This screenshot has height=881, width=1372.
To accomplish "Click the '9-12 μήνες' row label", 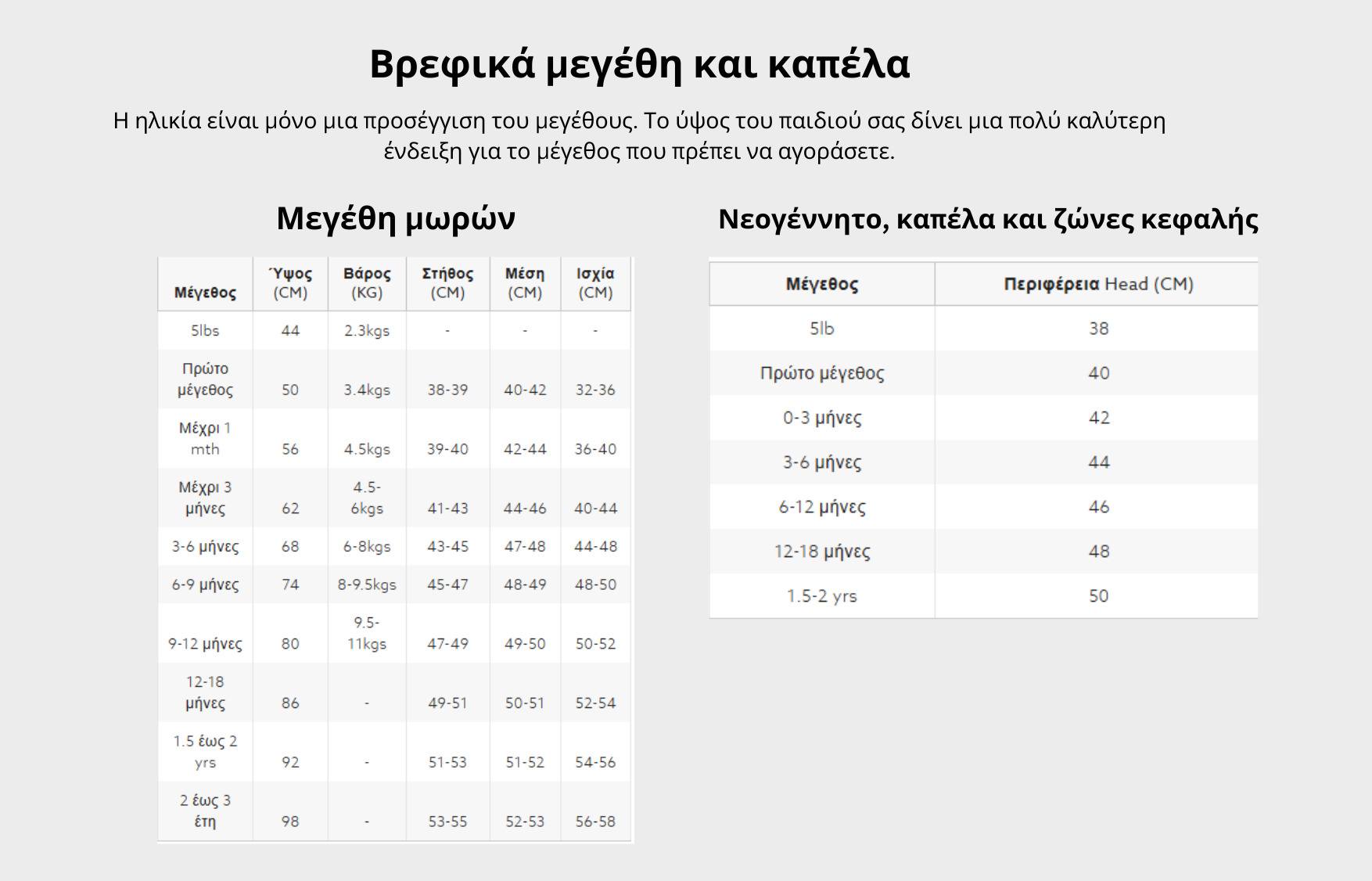I will point(205,644).
